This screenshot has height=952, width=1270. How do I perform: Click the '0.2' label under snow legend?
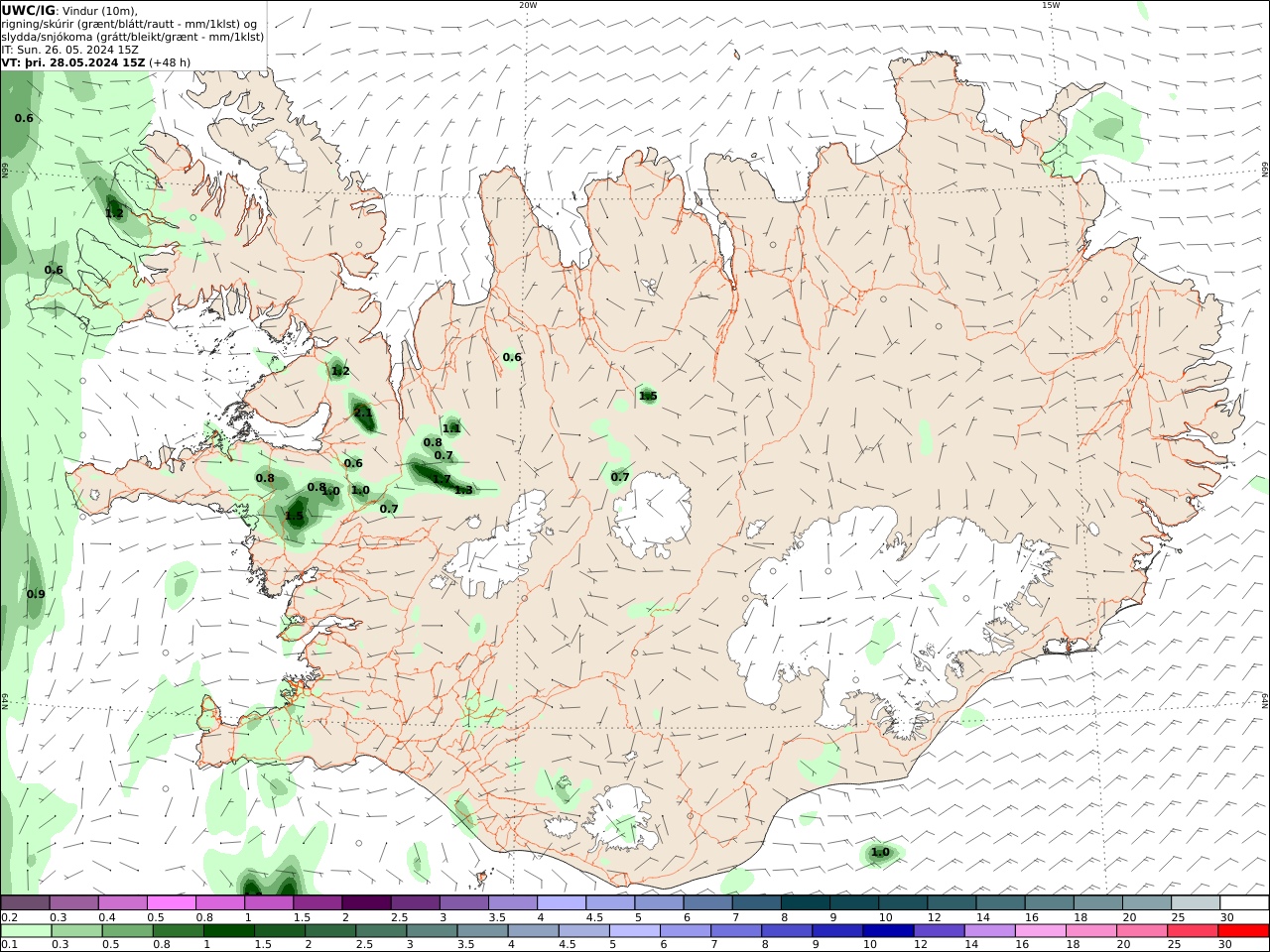point(9,917)
